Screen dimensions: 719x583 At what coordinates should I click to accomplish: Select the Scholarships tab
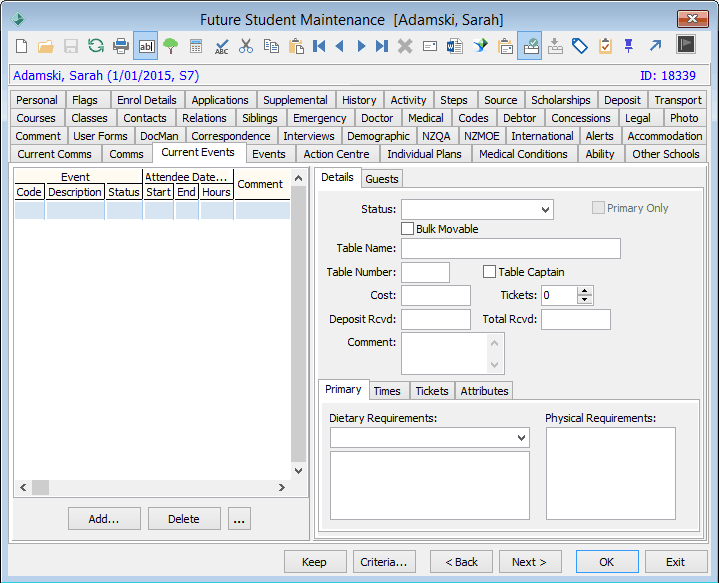[x=561, y=100]
